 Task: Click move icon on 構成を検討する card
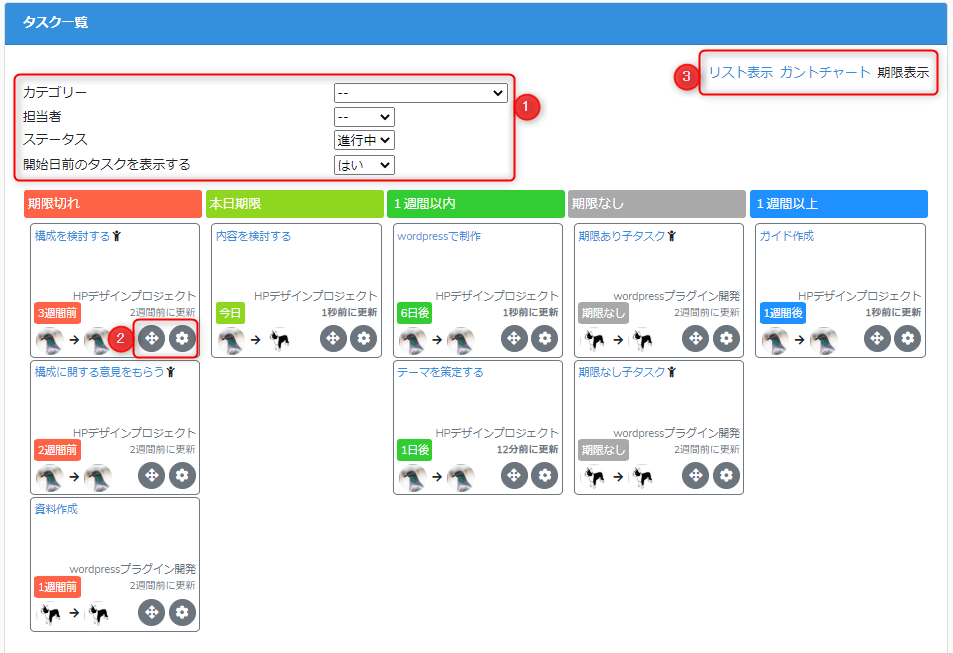(151, 338)
